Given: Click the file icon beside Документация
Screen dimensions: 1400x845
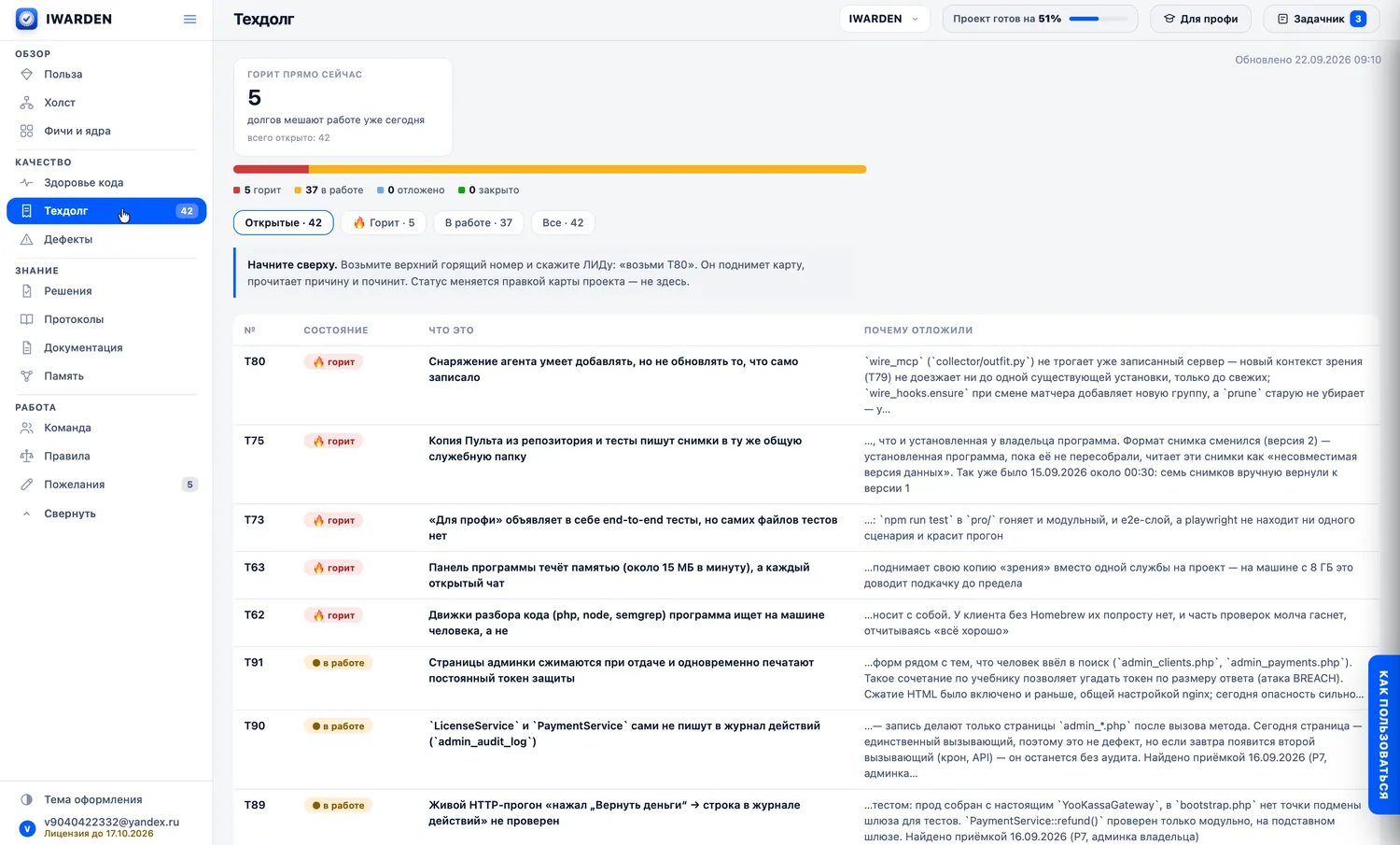Looking at the screenshot, I should click(27, 347).
